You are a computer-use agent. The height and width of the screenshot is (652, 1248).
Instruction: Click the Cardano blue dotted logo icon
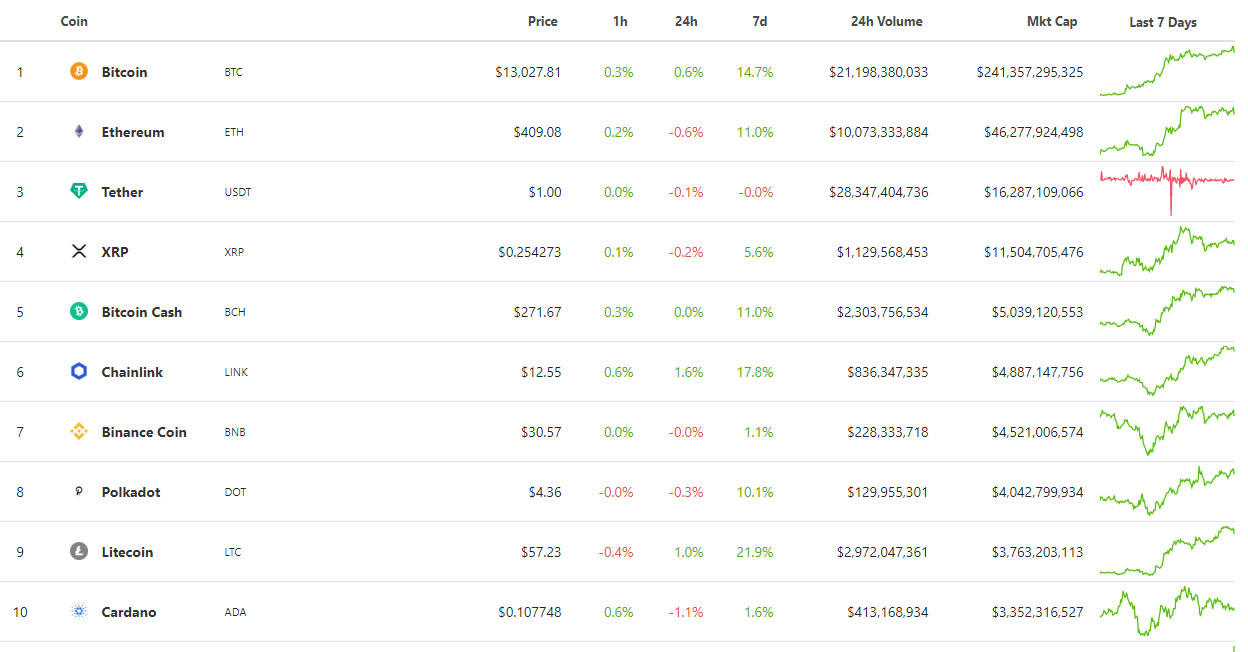click(79, 612)
